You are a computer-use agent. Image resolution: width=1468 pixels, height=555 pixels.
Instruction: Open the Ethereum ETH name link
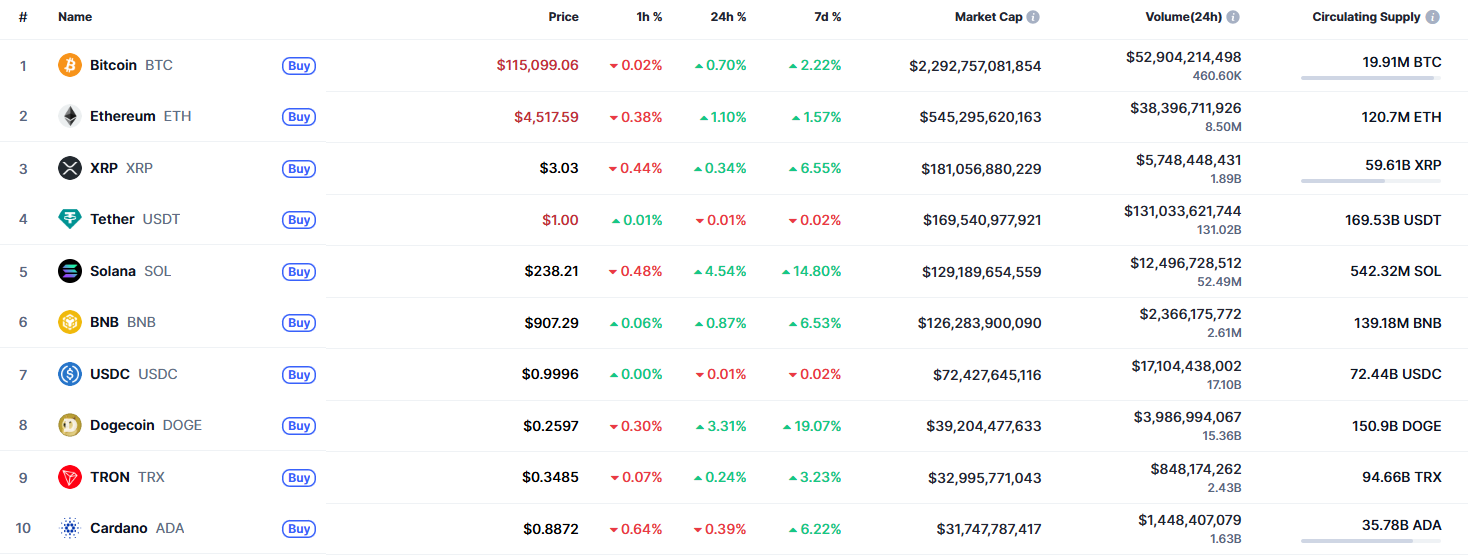(141, 116)
